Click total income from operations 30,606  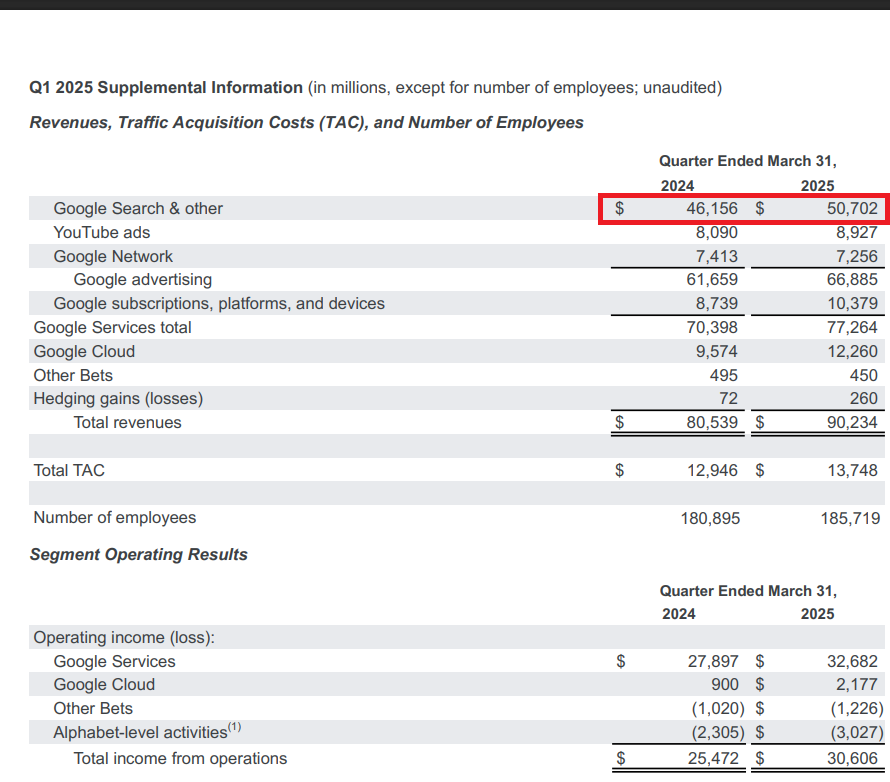point(852,758)
